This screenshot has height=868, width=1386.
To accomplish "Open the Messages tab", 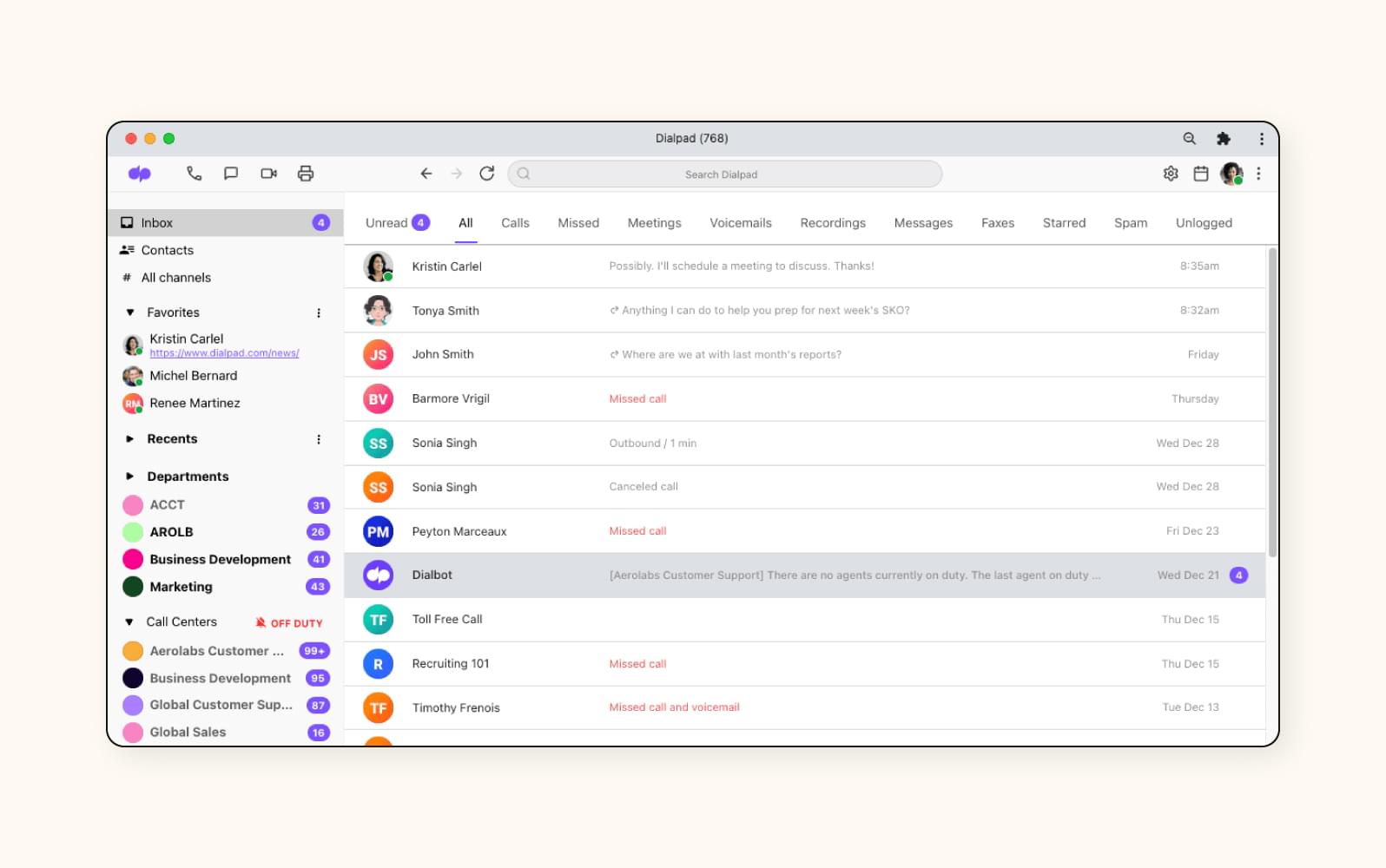I will [x=923, y=223].
